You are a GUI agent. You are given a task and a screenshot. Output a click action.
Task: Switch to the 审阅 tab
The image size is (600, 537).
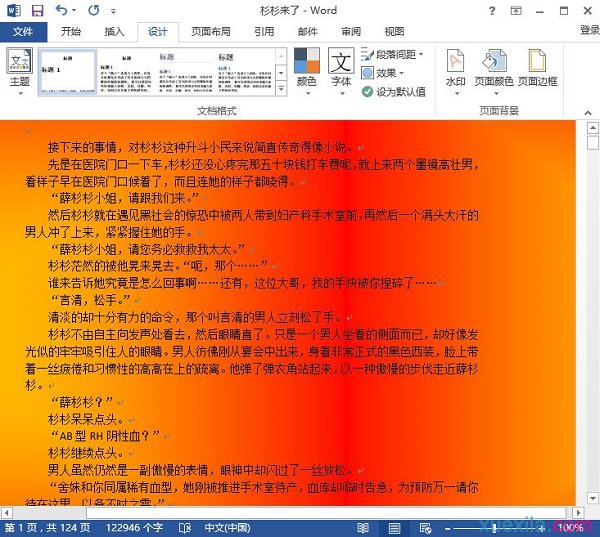tap(351, 32)
